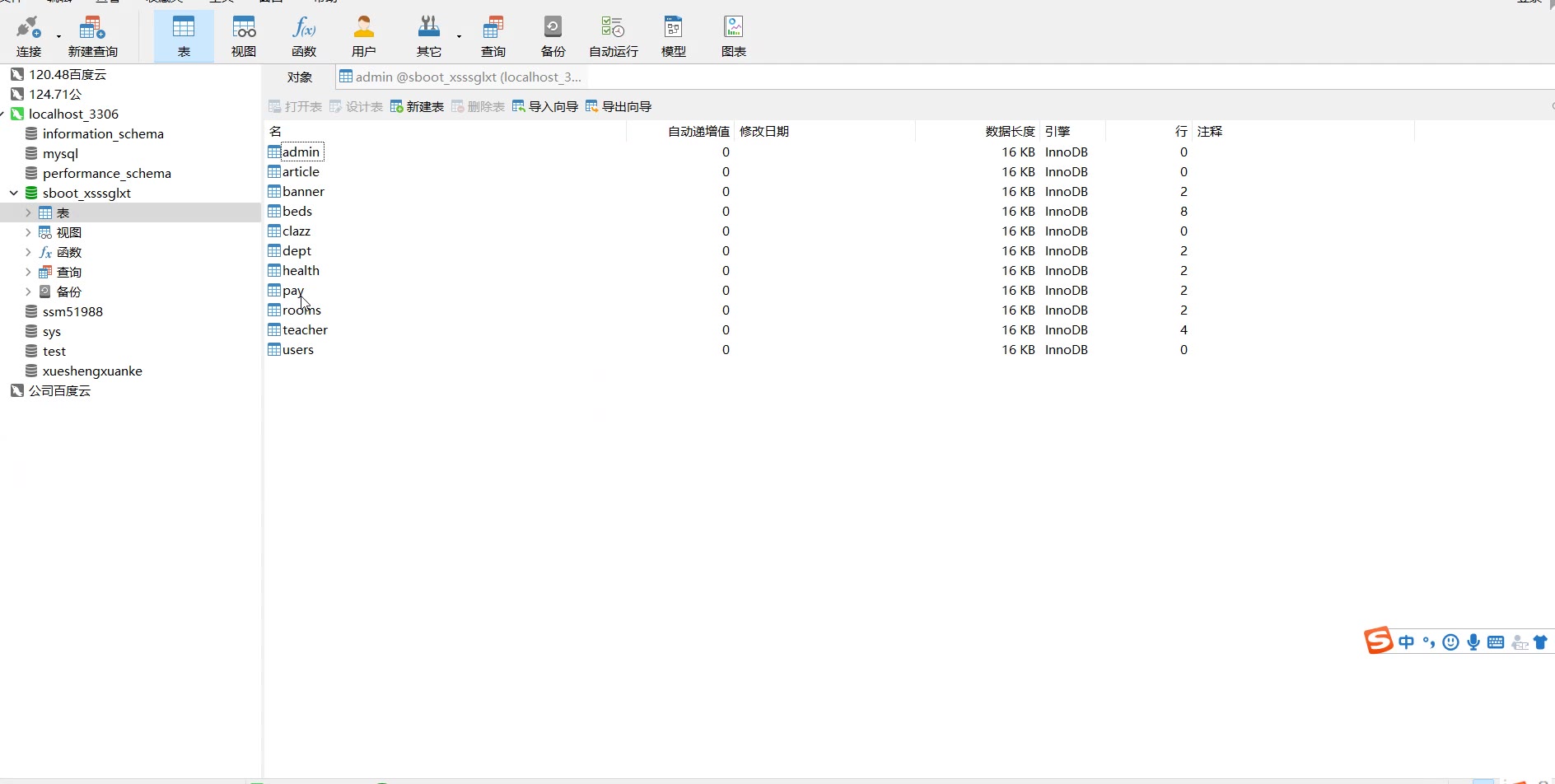
Task: Activate Sogou voice input microphone
Action: coord(1473,642)
